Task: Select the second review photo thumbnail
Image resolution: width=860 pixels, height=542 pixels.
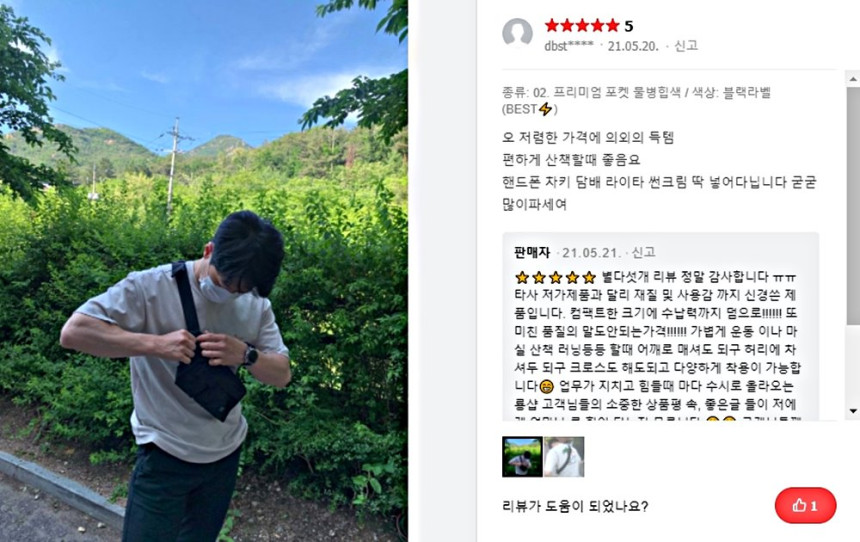Action: click(564, 456)
